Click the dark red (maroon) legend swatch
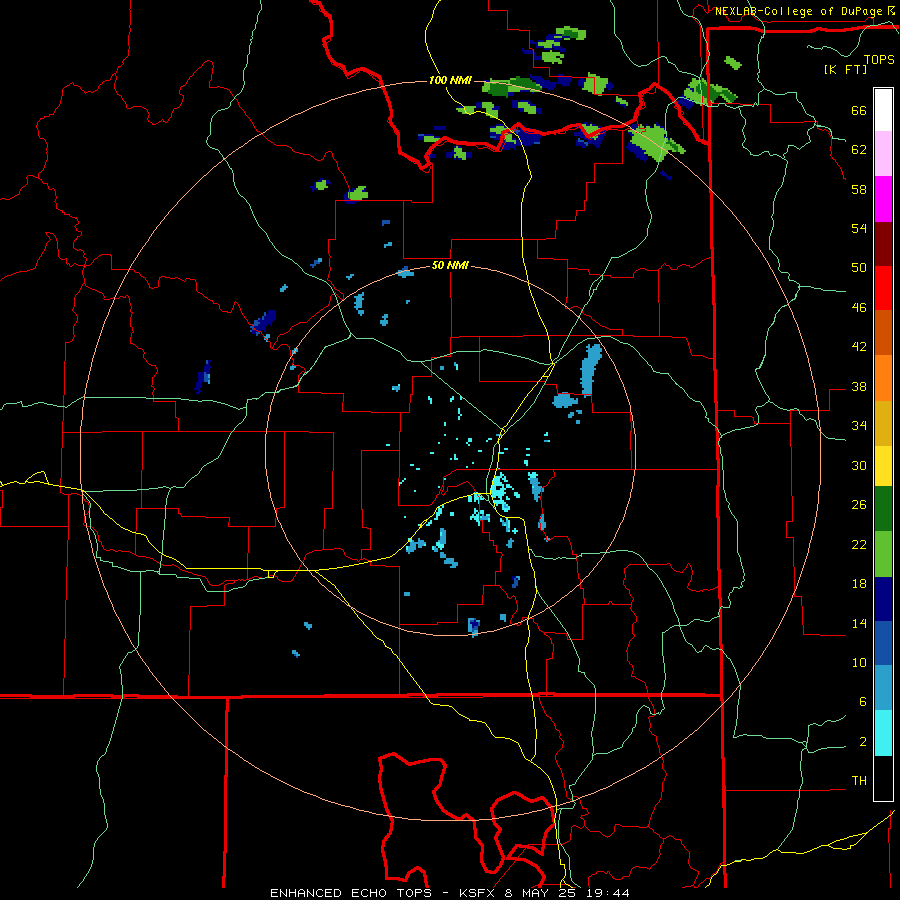The height and width of the screenshot is (900, 900). [x=883, y=243]
